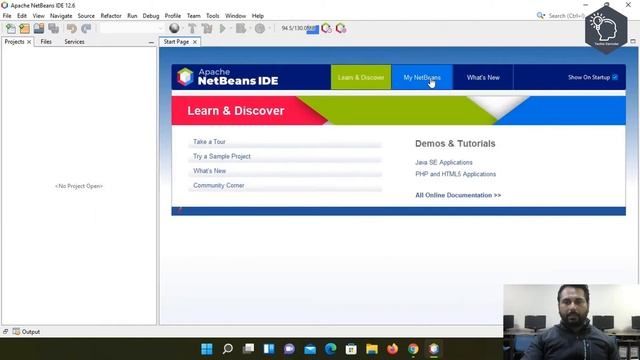Viewport: 640px width, 360px height.
Task: Click the New File toolbar icon
Action: (x=11, y=29)
